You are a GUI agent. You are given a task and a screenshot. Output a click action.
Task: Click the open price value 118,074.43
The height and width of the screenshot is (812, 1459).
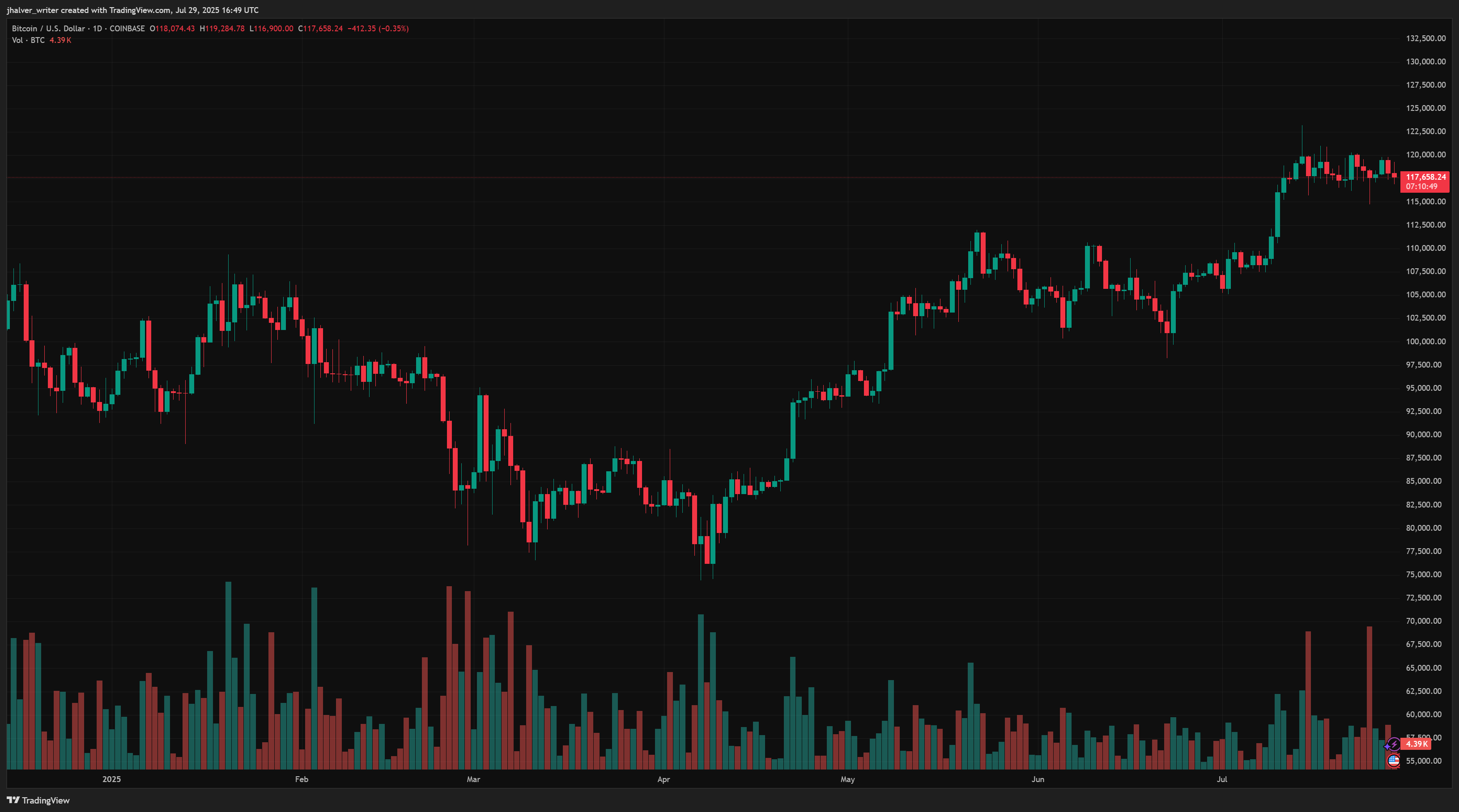click(175, 28)
